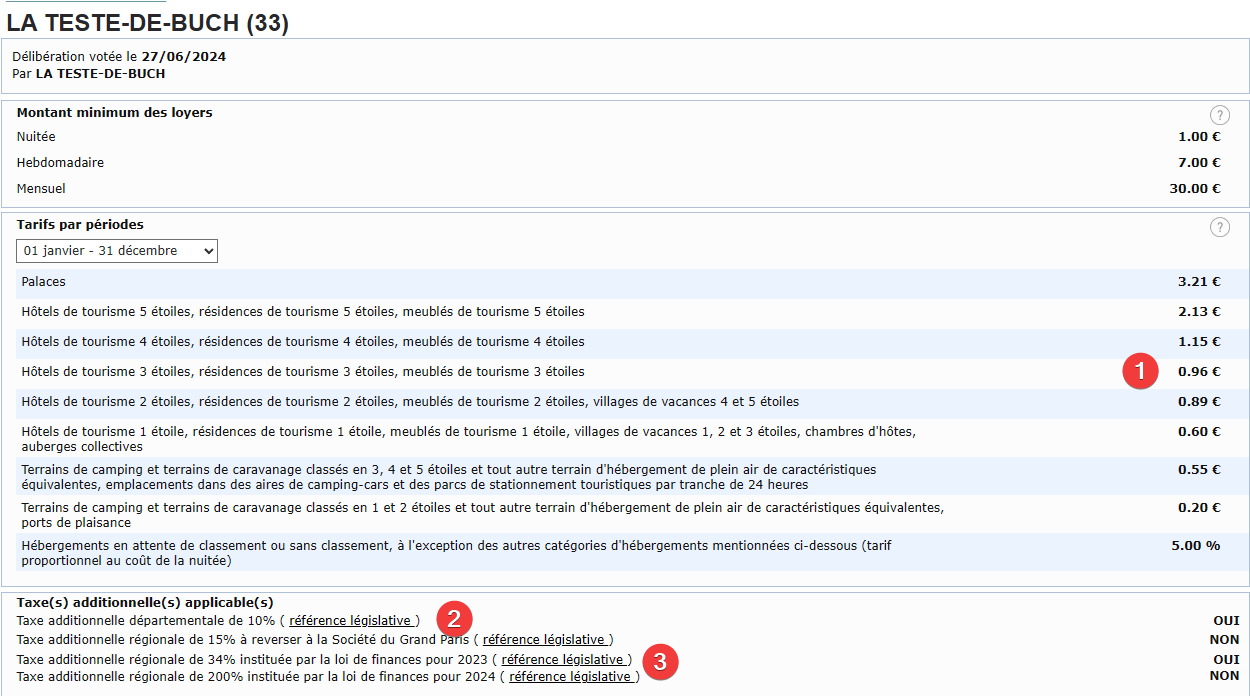Click the LA TESTE-DE-BUCH (33) page heading

(x=147, y=23)
